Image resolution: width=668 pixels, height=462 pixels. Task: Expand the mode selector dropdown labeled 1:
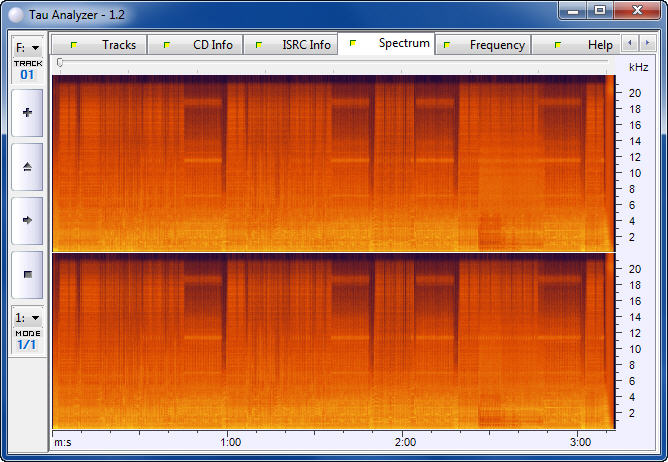[x=27, y=317]
